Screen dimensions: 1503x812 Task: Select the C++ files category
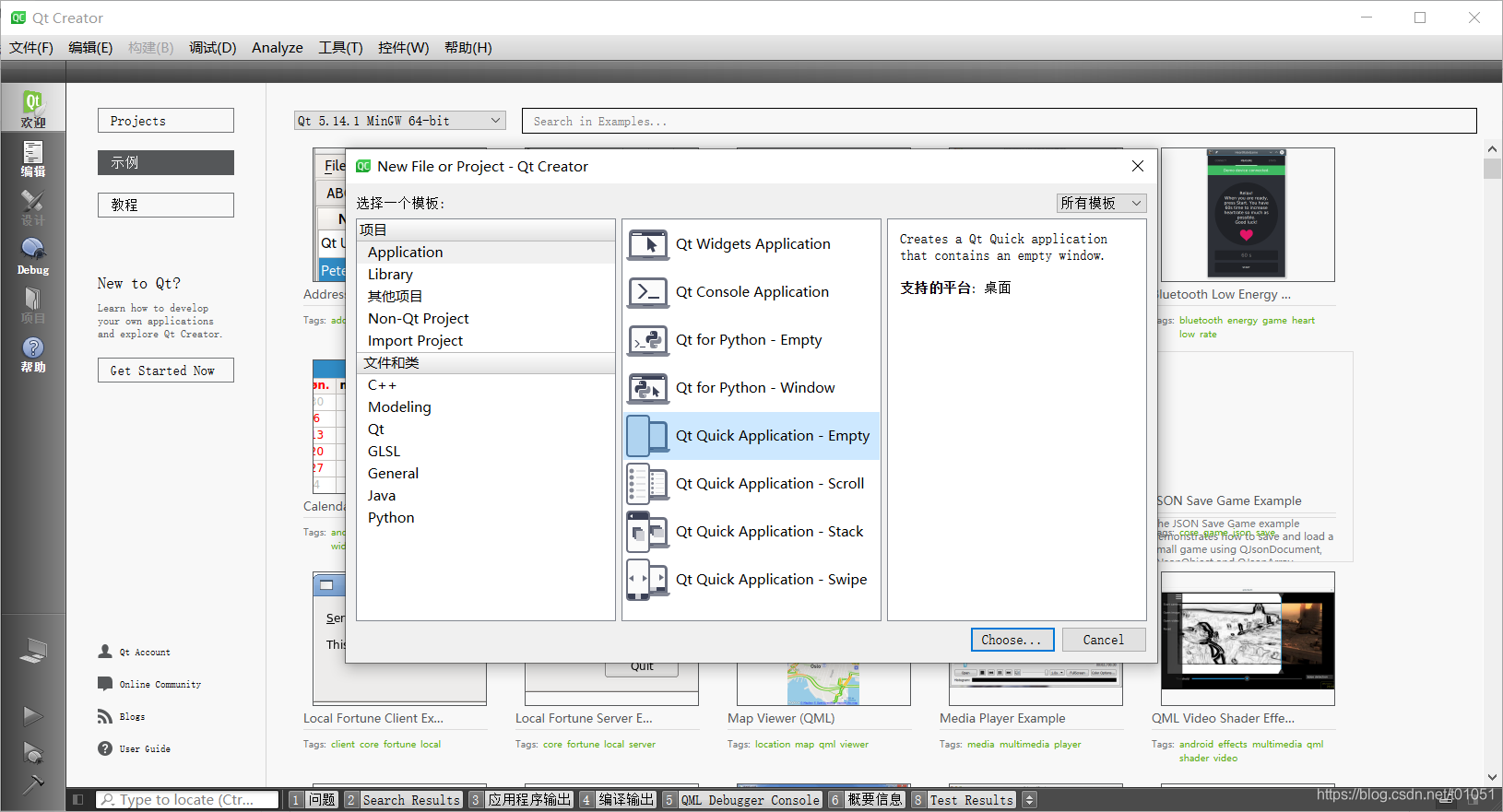pos(486,385)
